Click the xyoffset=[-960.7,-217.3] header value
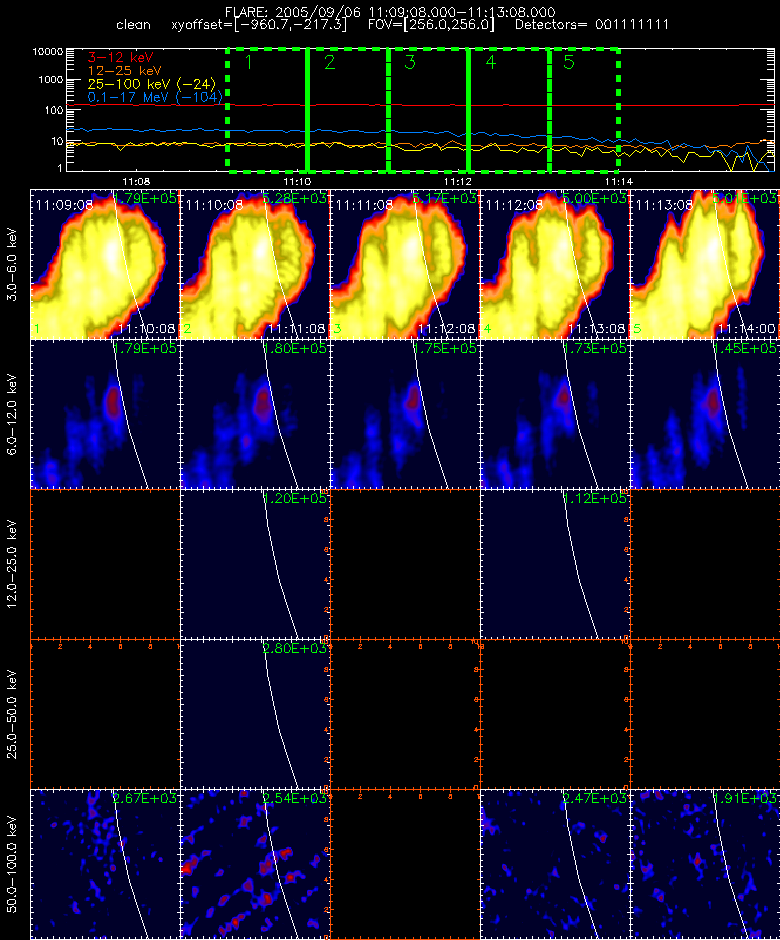Screen dimensions: 780x940 [259, 25]
